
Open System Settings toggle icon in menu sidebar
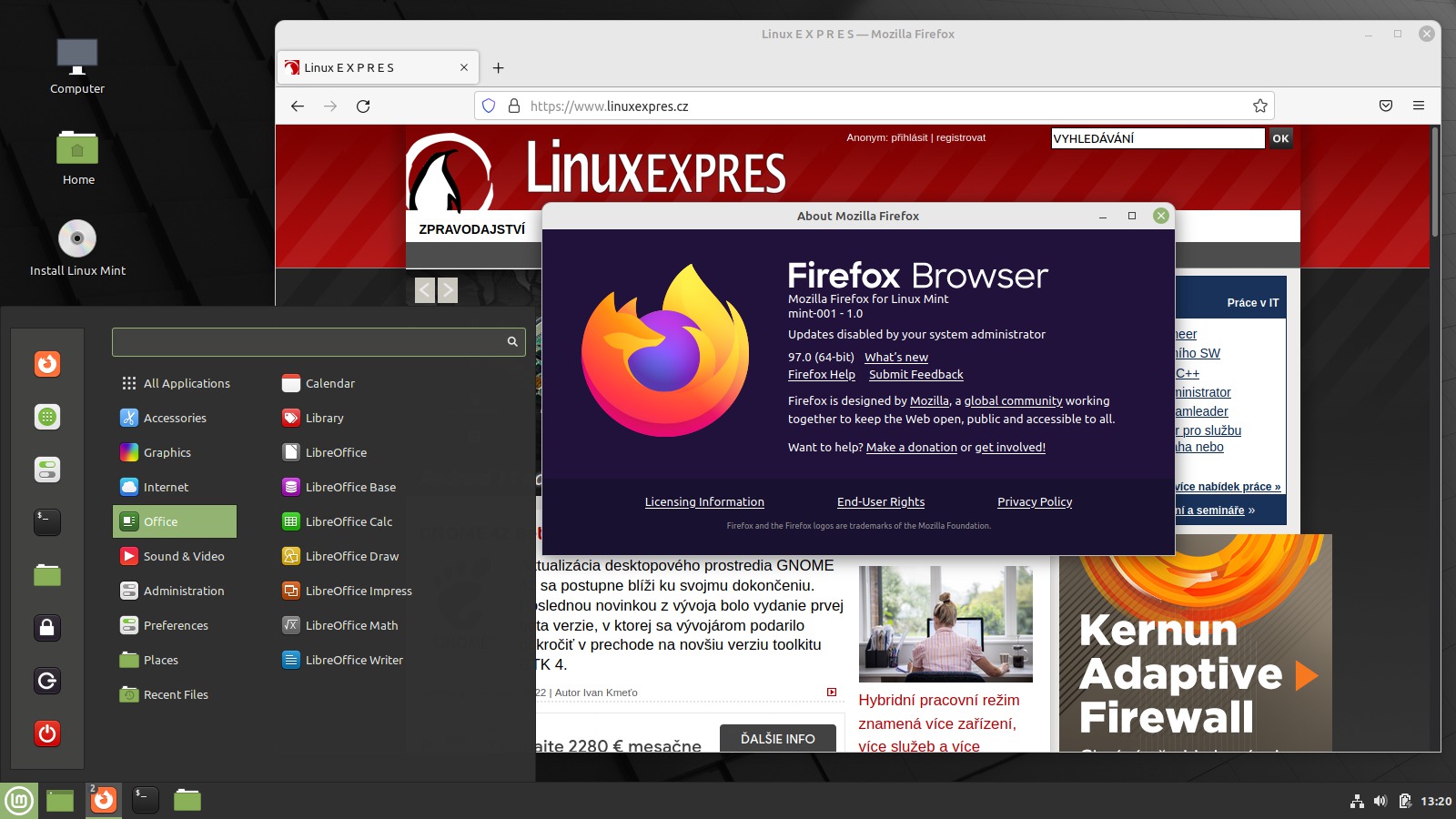coord(47,470)
